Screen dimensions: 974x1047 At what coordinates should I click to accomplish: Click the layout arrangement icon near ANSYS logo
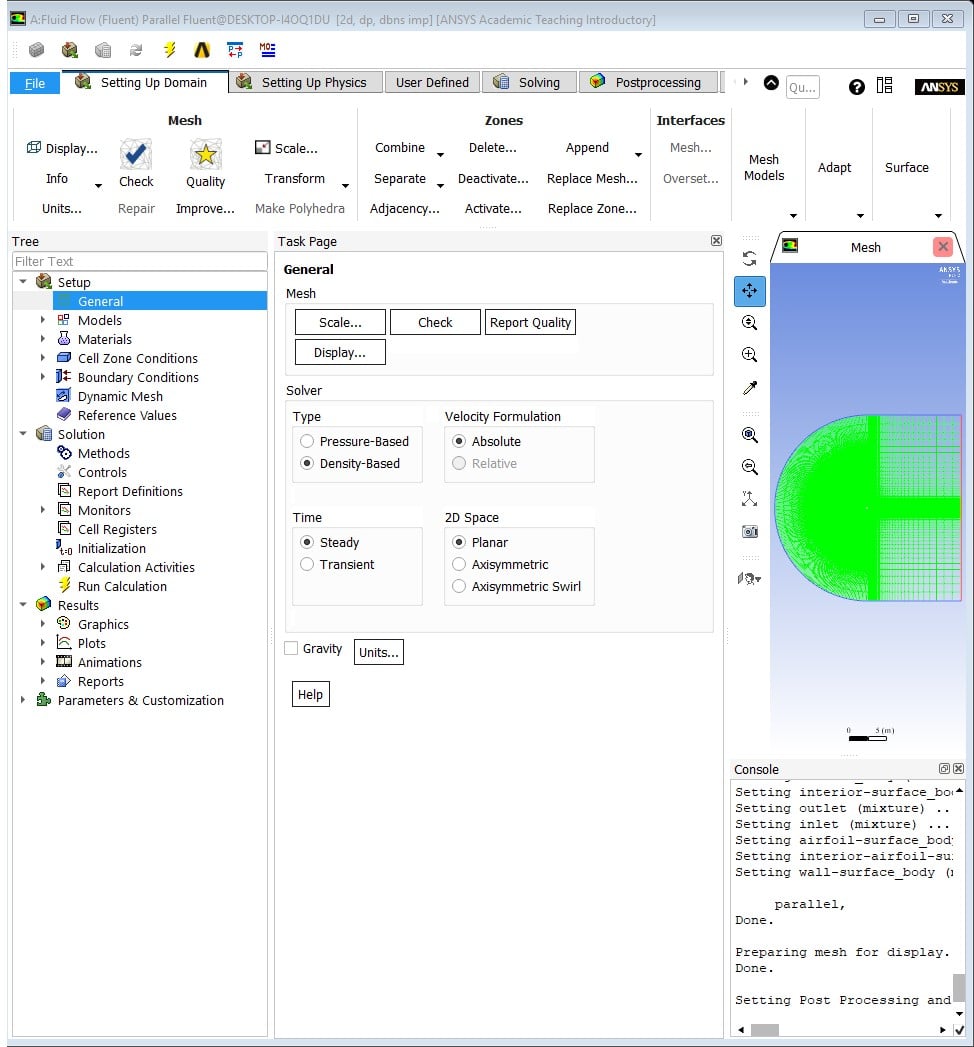885,85
